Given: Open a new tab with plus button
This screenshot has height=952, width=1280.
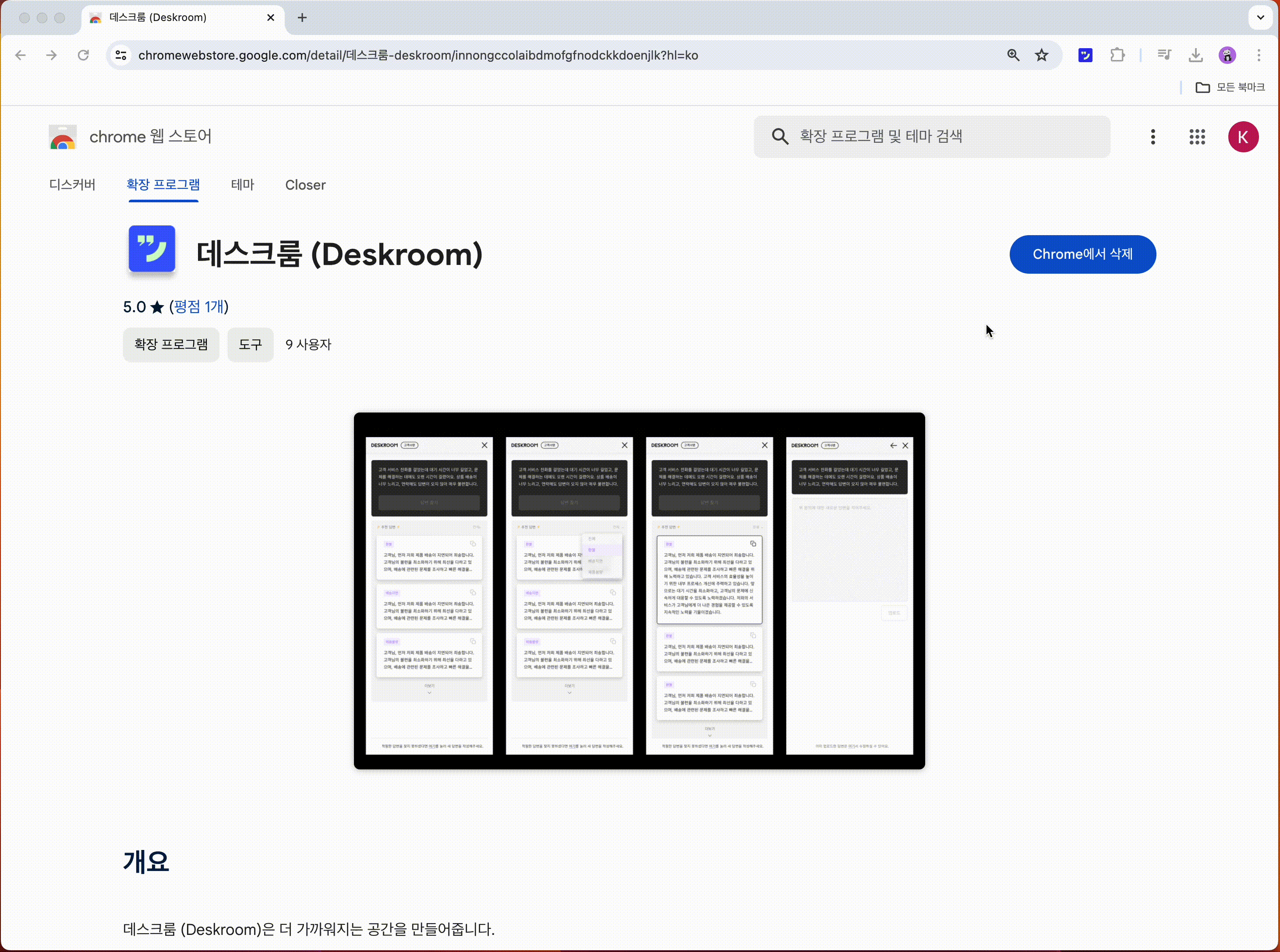Looking at the screenshot, I should coord(302,18).
